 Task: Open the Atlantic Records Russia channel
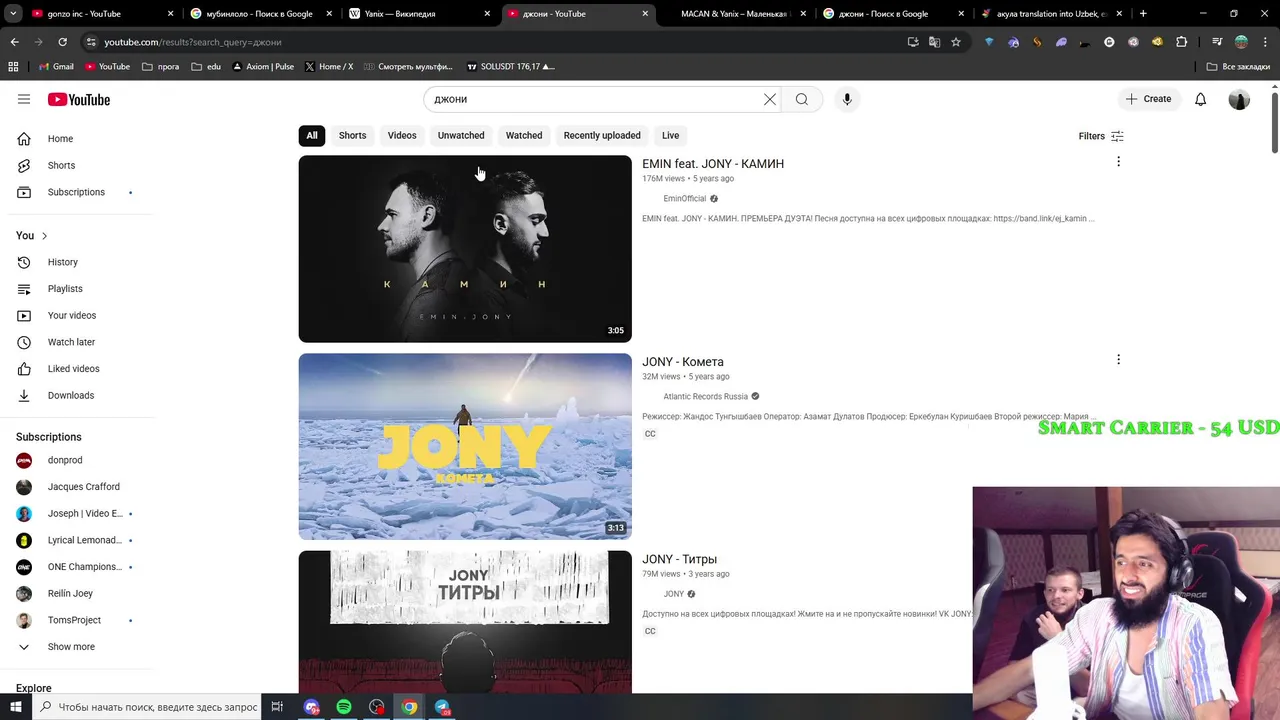click(x=706, y=397)
